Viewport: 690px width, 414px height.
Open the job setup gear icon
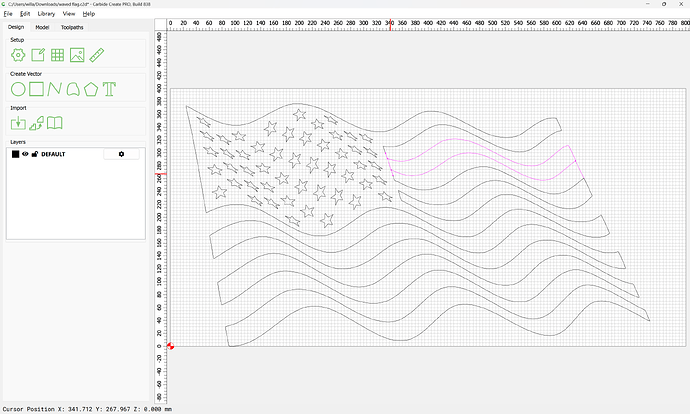18,54
